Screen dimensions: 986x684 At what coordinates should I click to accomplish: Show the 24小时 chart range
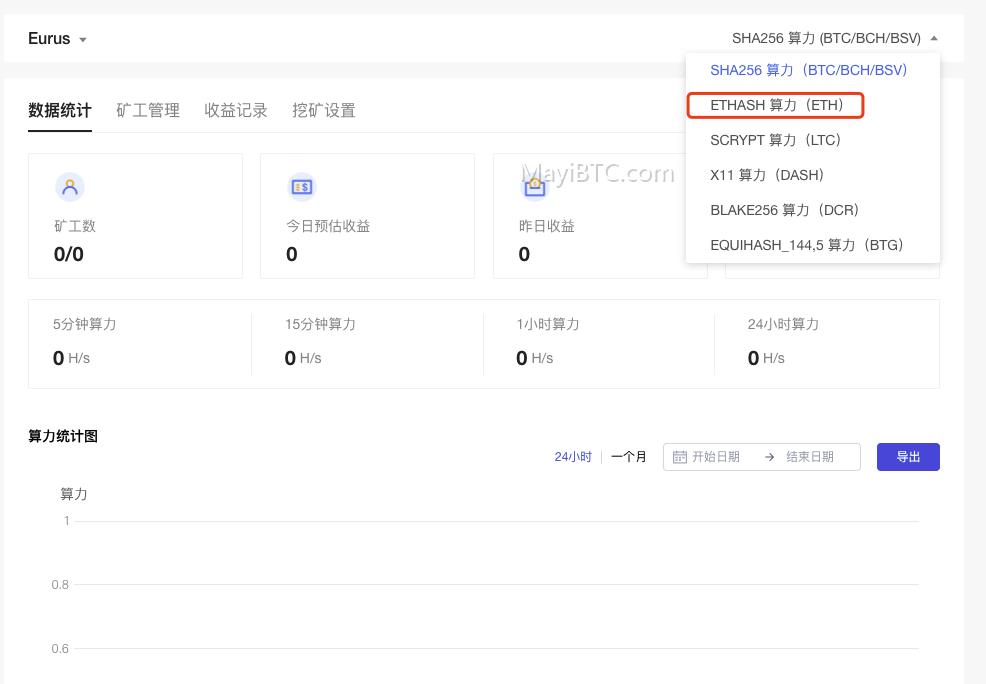coord(573,457)
